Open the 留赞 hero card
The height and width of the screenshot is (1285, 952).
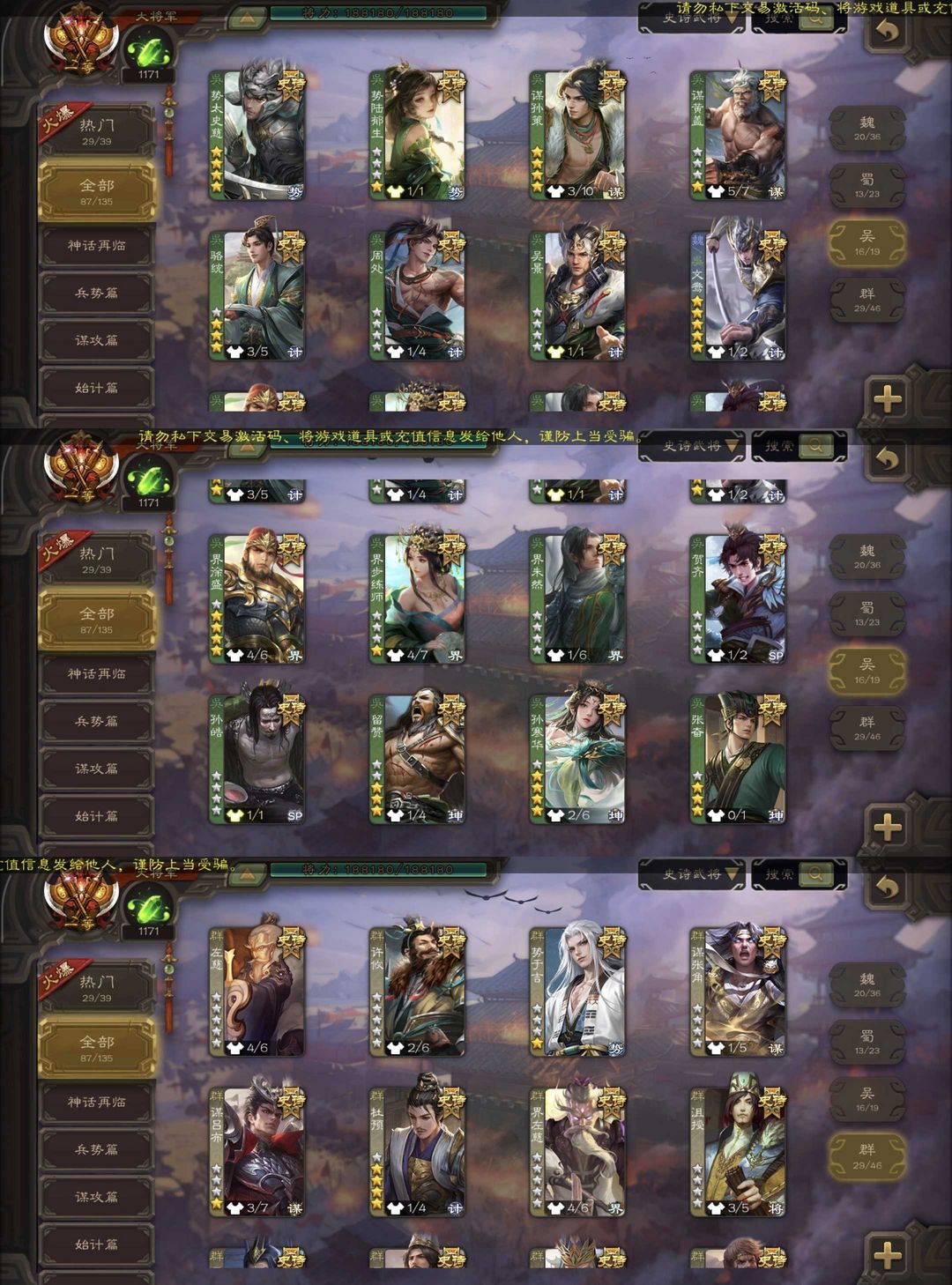click(418, 760)
